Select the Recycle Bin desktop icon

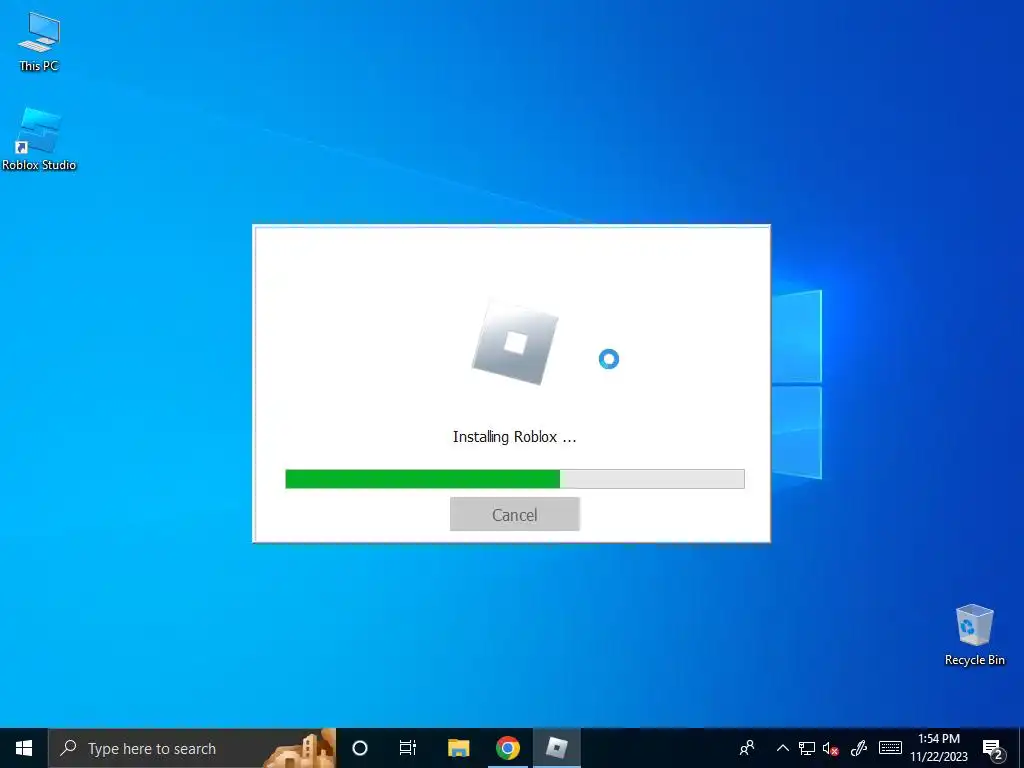click(974, 635)
